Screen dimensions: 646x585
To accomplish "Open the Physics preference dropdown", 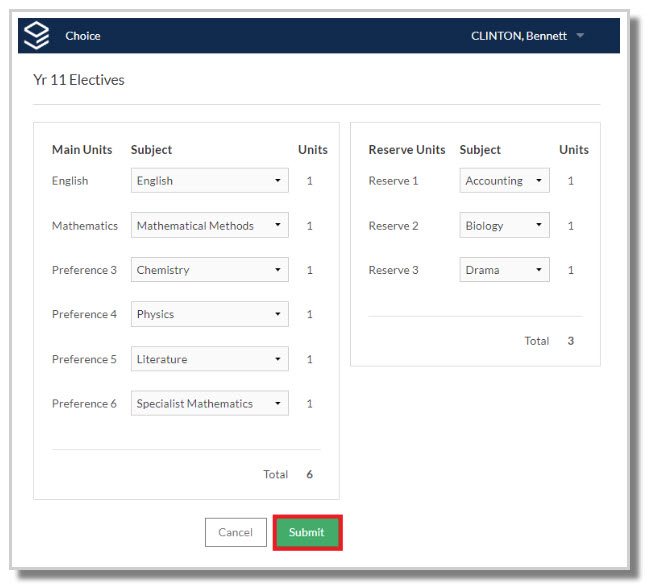I will pyautogui.click(x=210, y=314).
